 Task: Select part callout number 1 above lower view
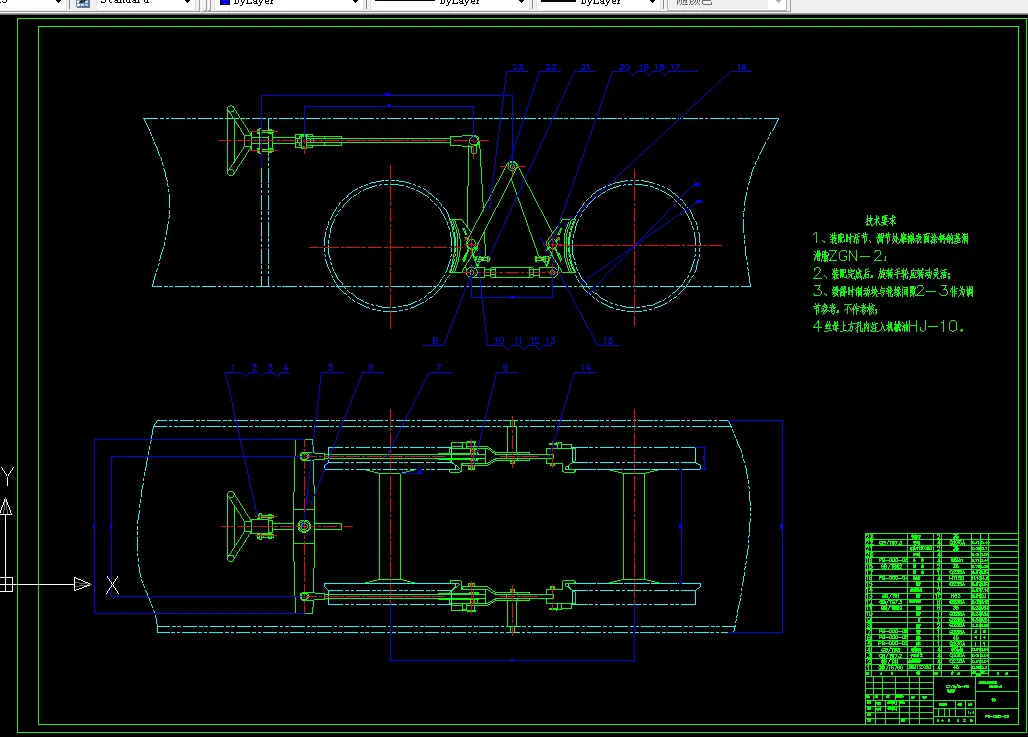coord(233,368)
